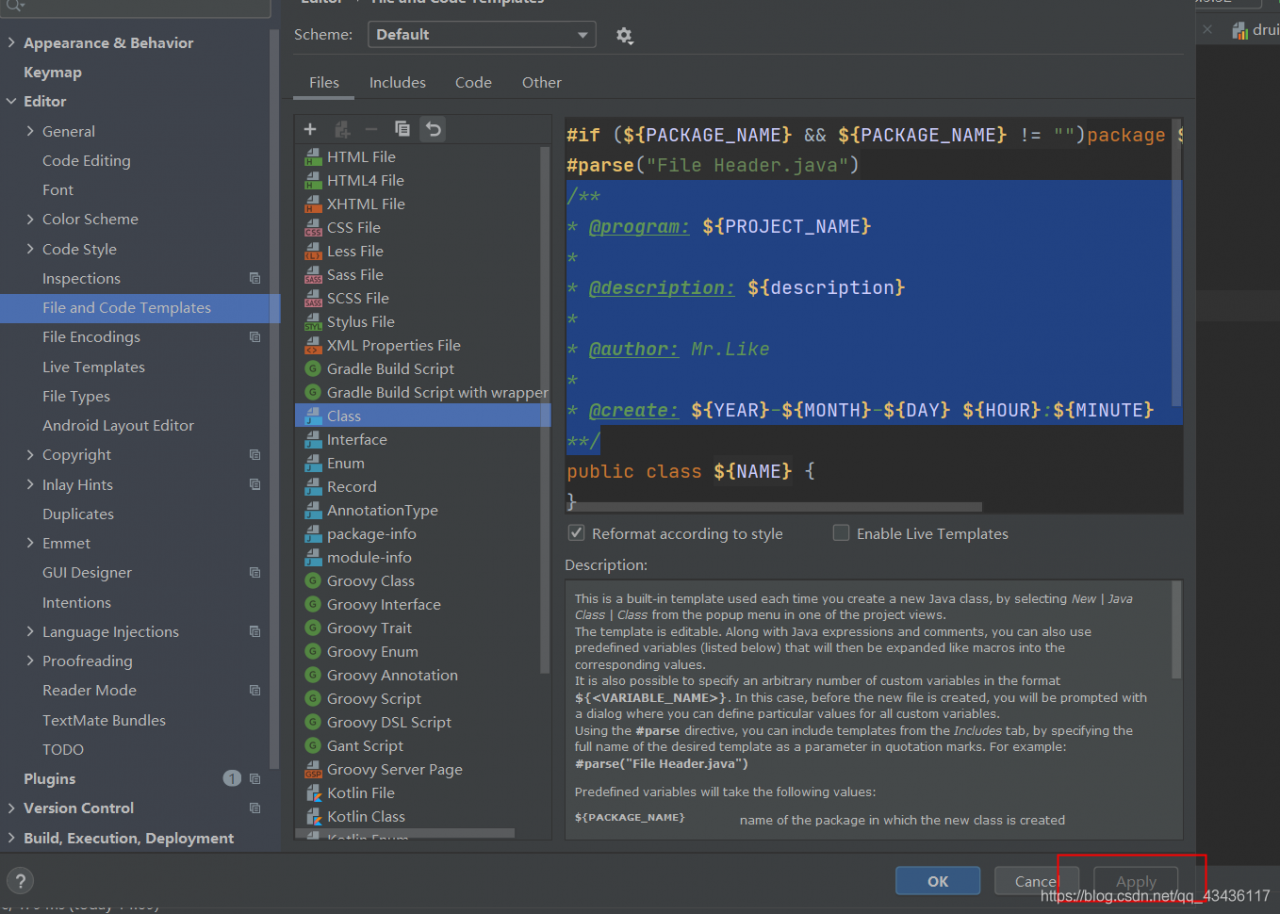
Task: Select the Kotlin Class template
Action: (x=366, y=817)
